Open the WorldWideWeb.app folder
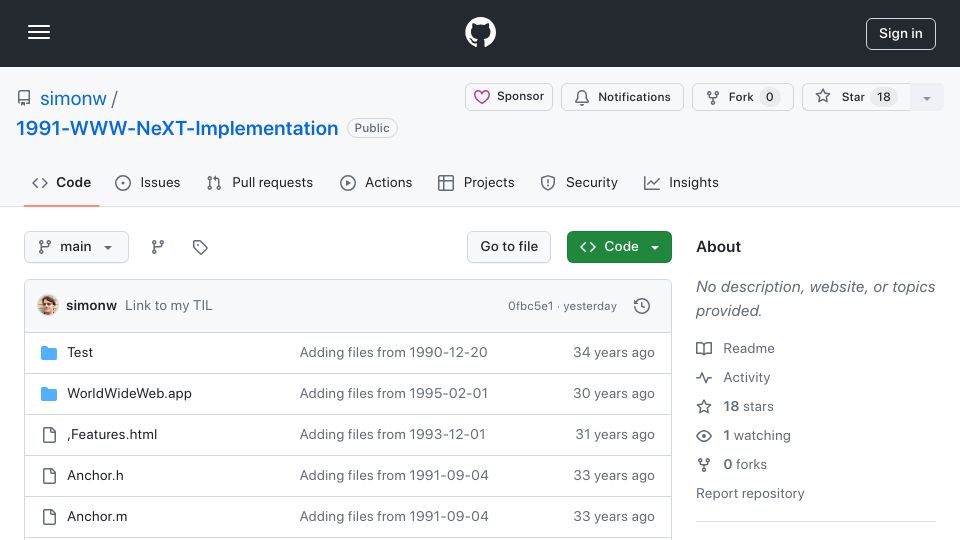The width and height of the screenshot is (960, 540). (129, 394)
